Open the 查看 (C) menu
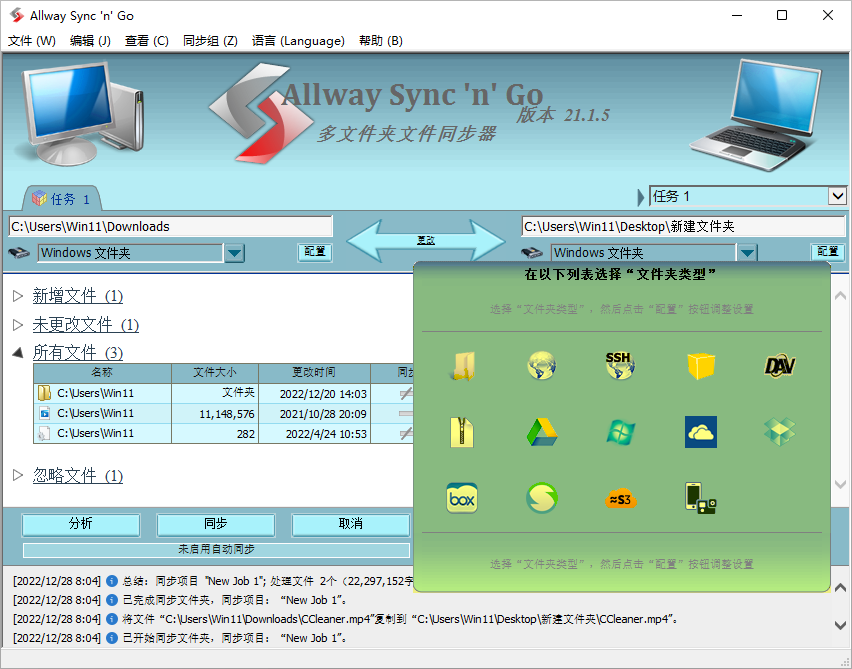This screenshot has width=852, height=669. click(x=147, y=41)
